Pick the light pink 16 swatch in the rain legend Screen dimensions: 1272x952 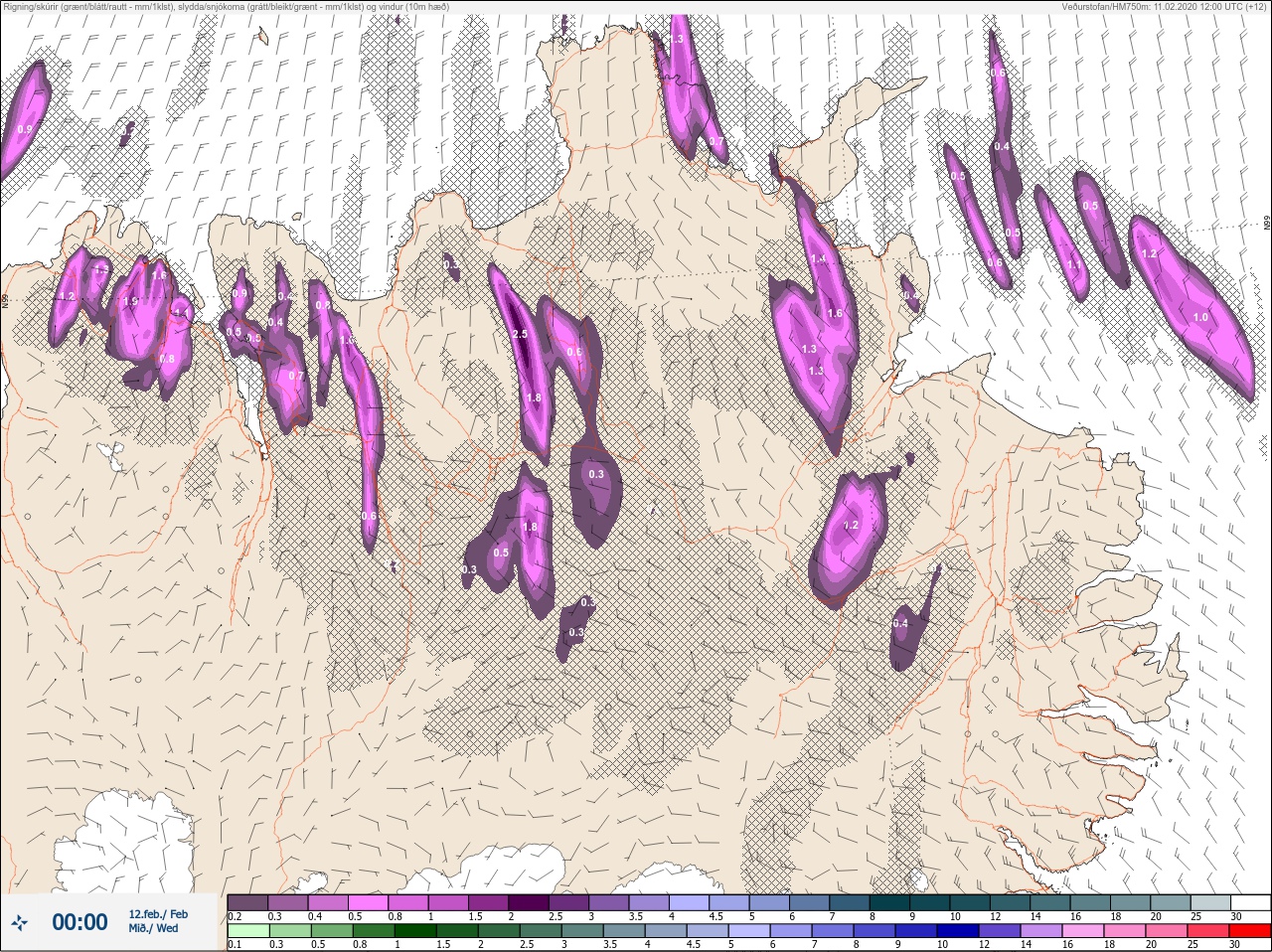tap(1082, 931)
